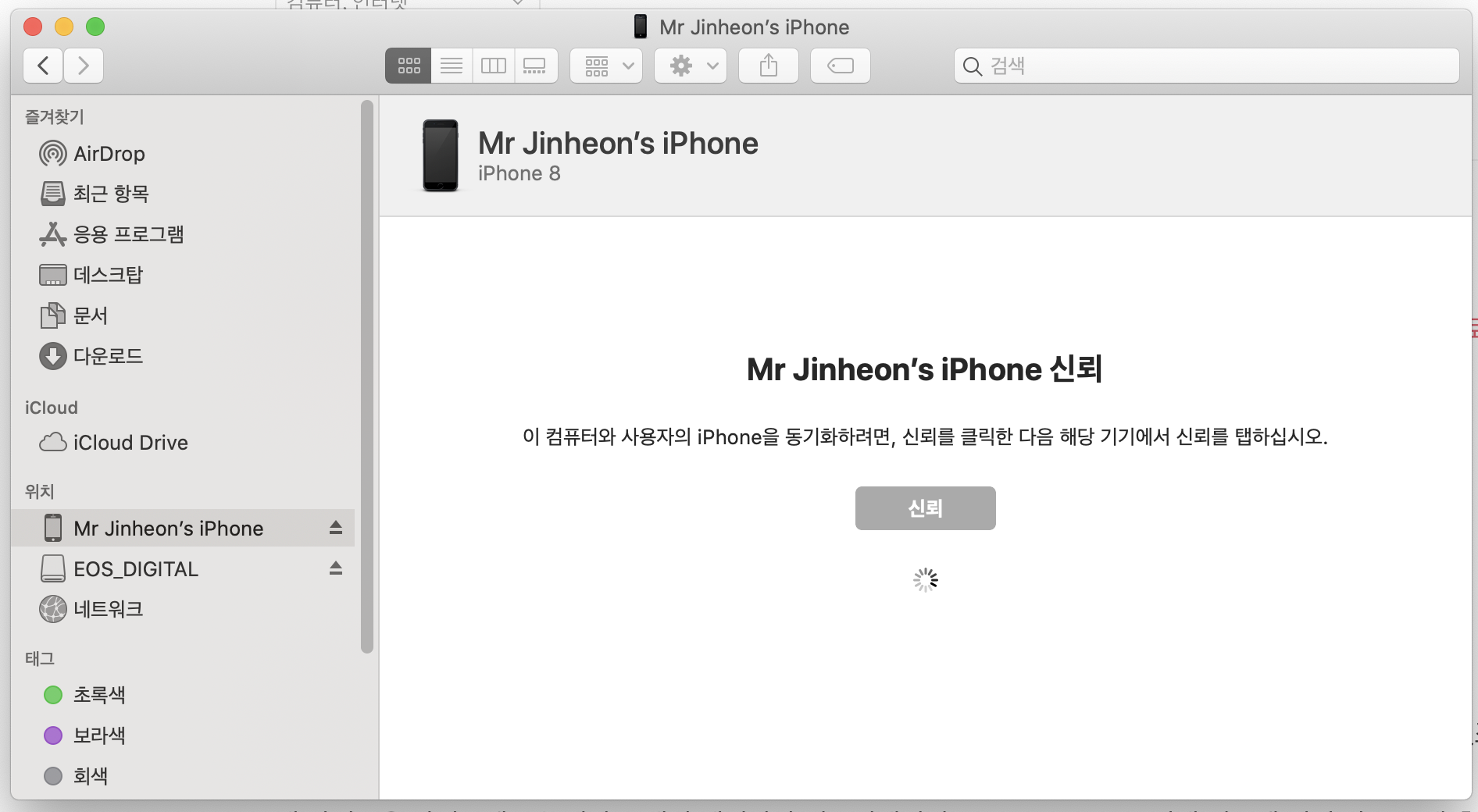Open 네트워크 in the sidebar

184,609
